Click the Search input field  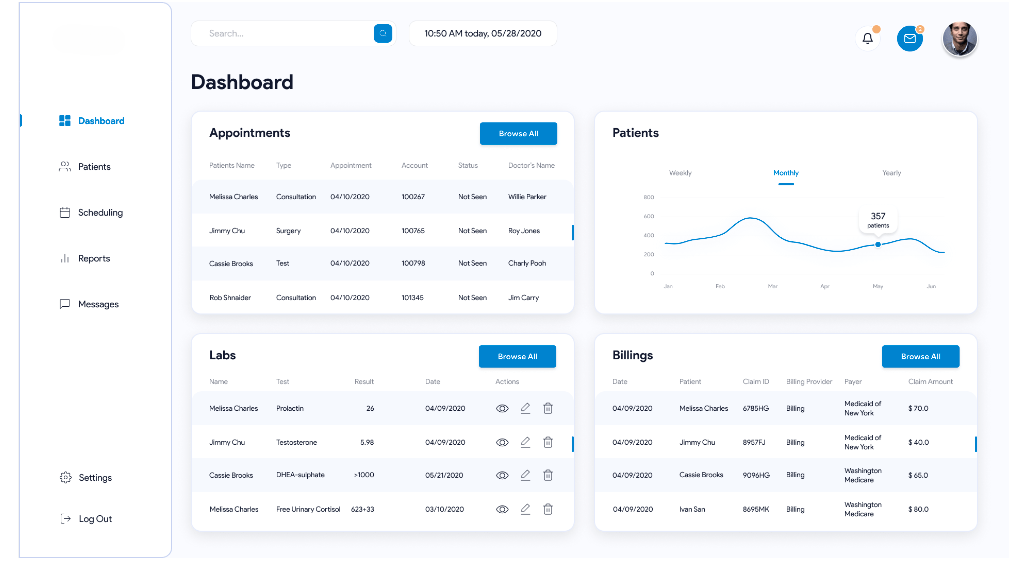tap(285, 34)
